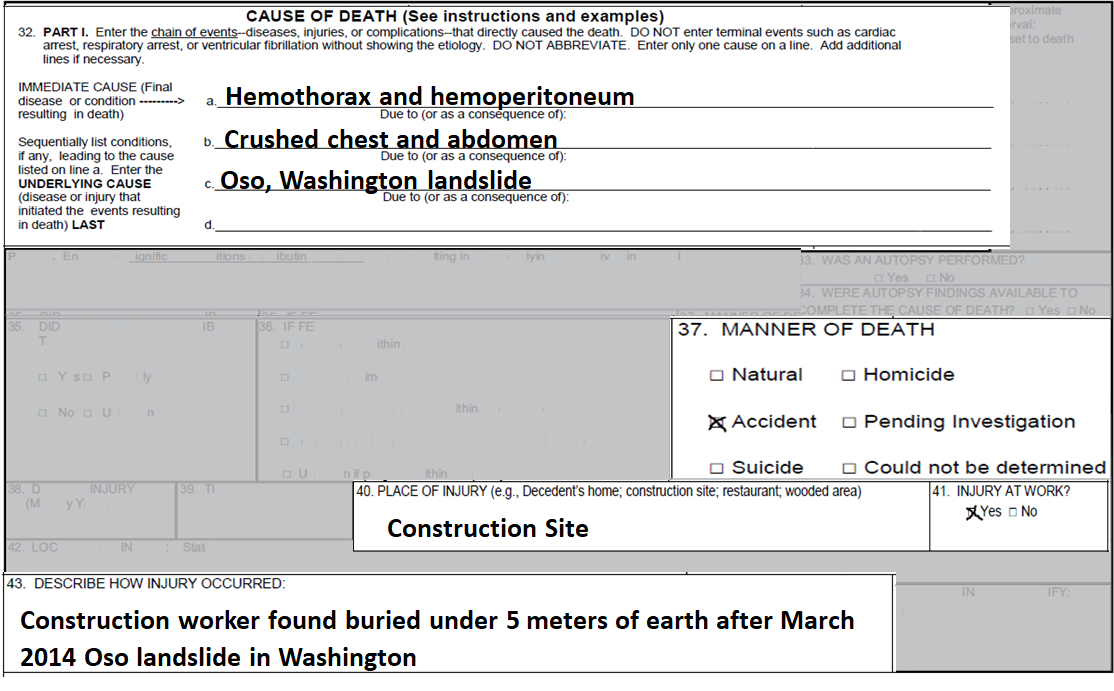Tick the Homicide checkbox
This screenshot has height=691, width=1114.
click(x=848, y=375)
